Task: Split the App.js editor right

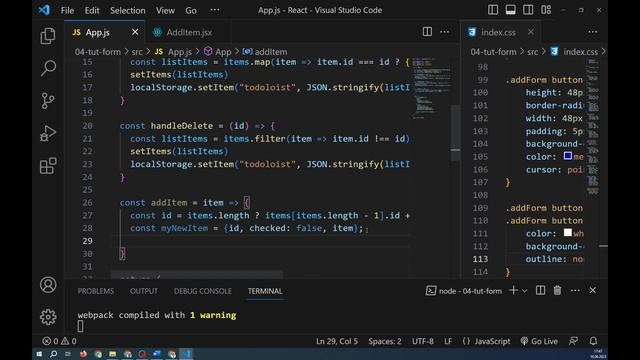Action: [427, 32]
